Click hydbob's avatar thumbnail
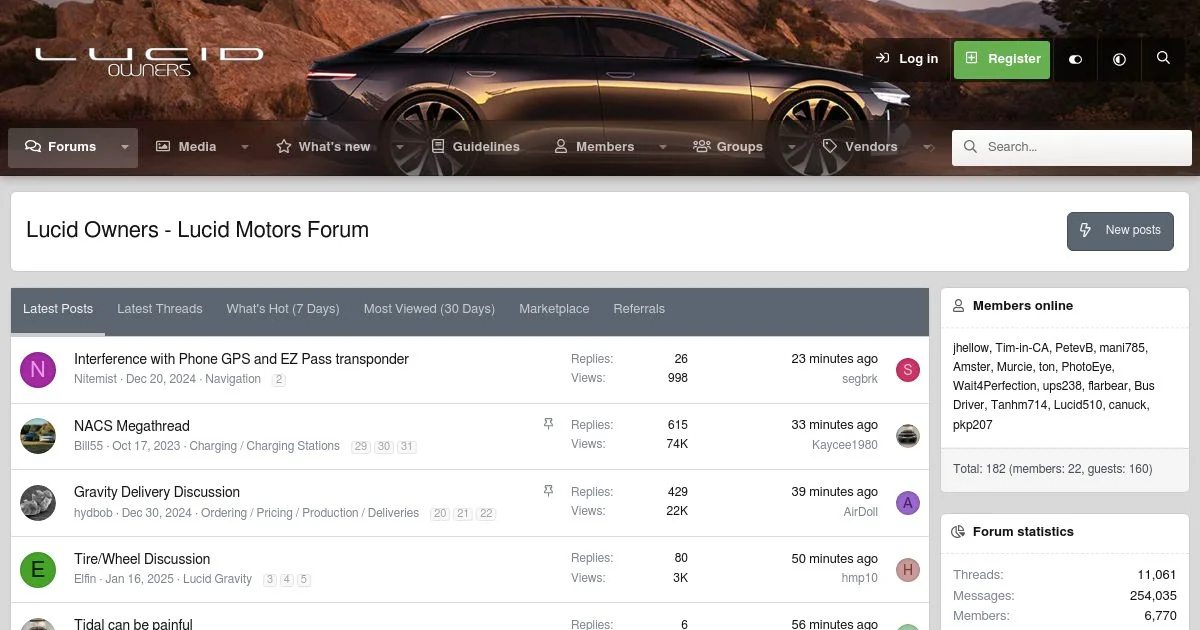 [38, 503]
